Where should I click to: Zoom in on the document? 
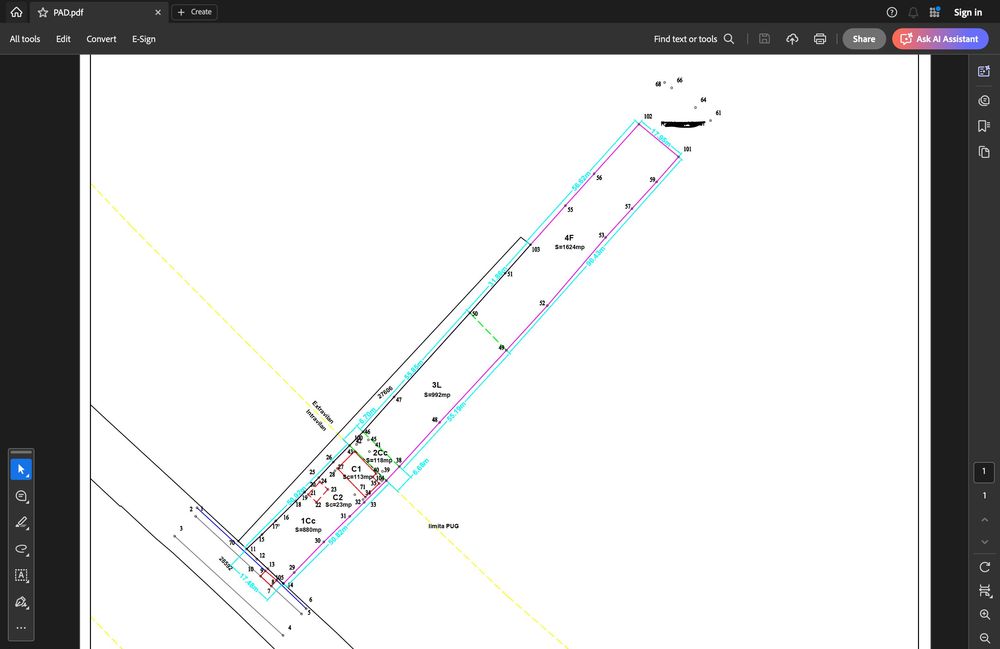click(985, 615)
